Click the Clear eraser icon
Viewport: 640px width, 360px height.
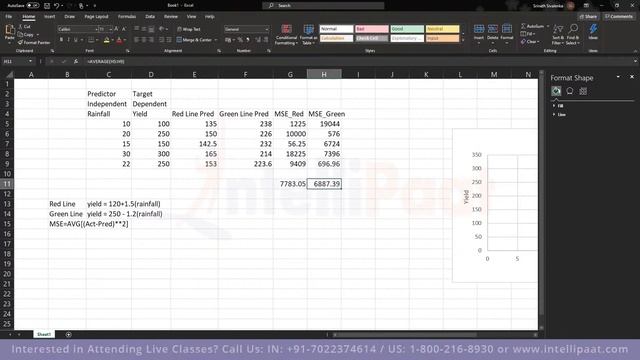523,42
